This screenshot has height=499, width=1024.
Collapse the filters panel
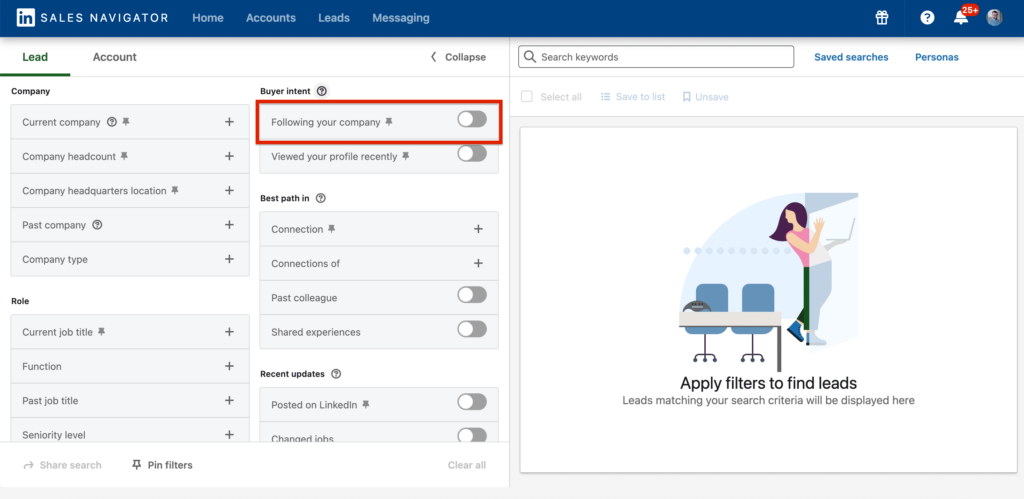[x=458, y=57]
